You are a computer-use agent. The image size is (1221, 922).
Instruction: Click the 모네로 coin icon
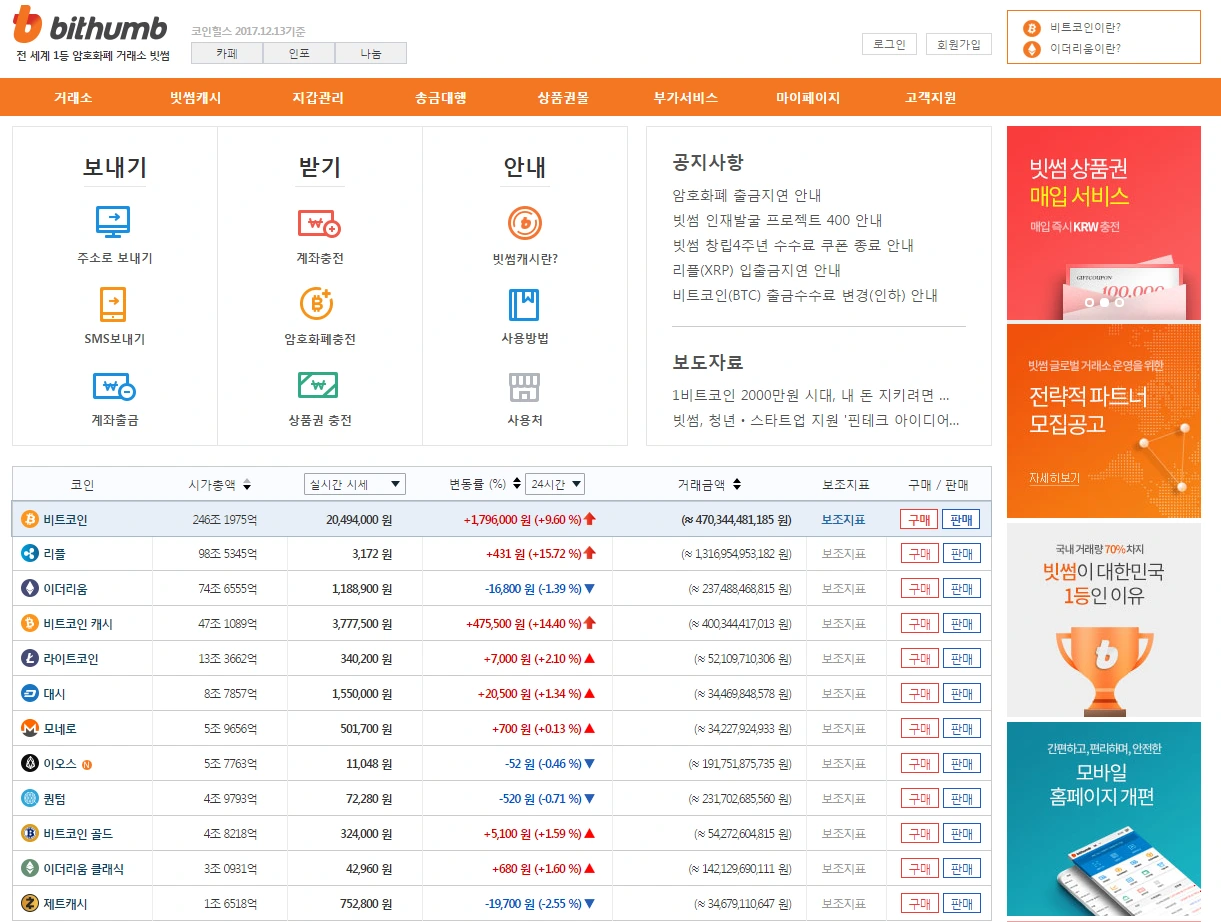(30, 728)
